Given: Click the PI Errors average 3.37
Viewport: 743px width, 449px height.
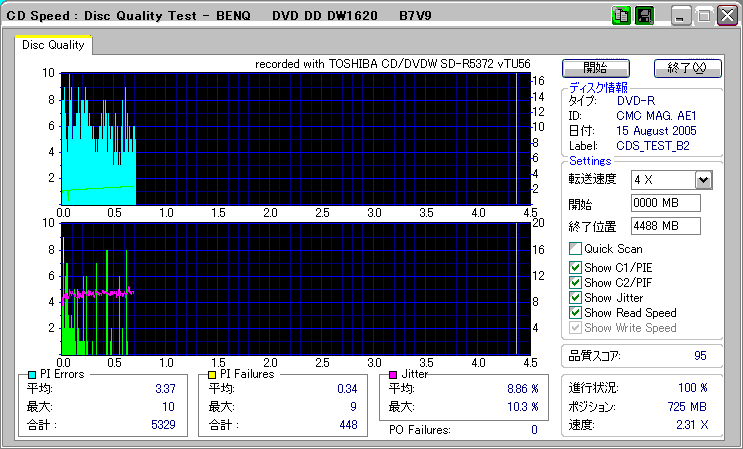Looking at the screenshot, I should (x=165, y=389).
